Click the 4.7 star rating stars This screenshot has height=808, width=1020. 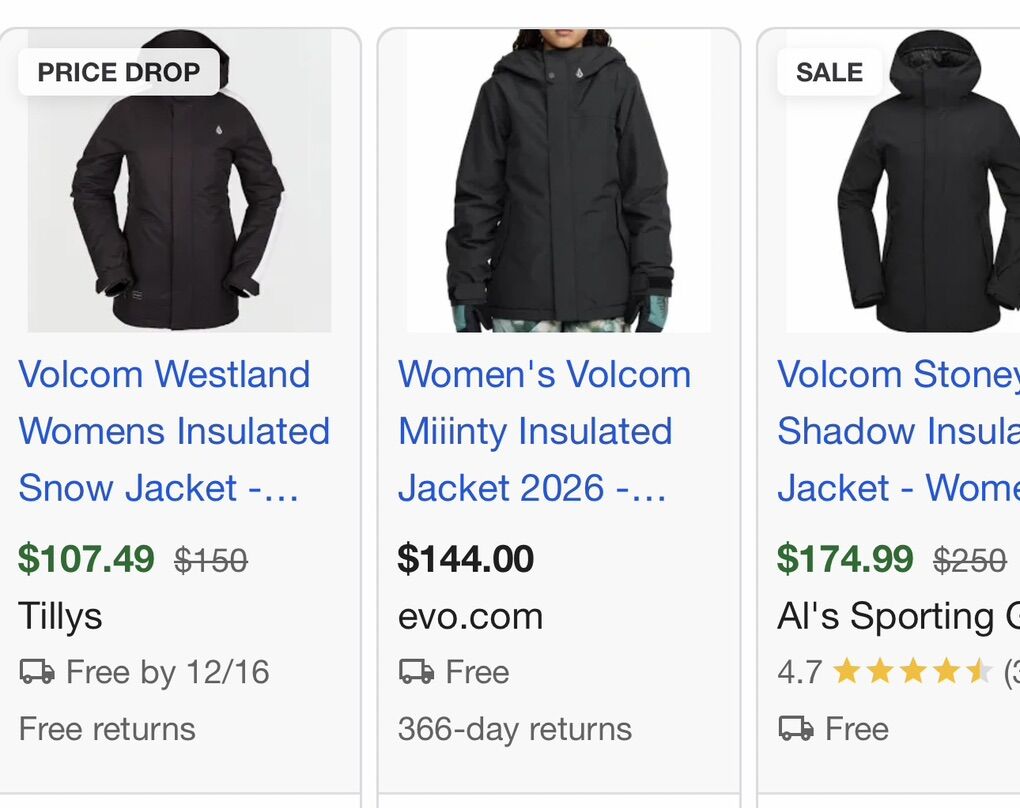coord(911,672)
